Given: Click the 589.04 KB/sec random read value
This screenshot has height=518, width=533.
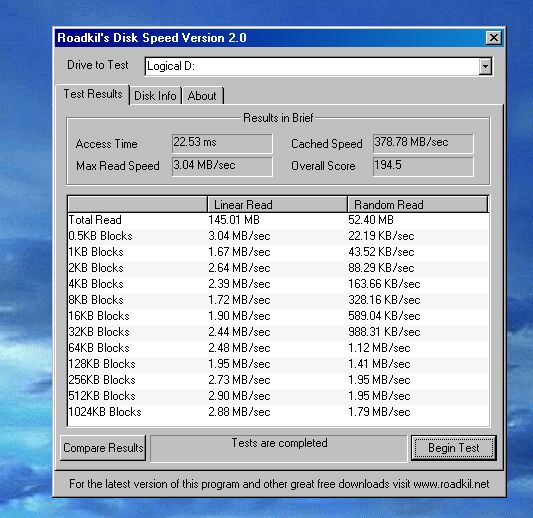Looking at the screenshot, I should [384, 316].
